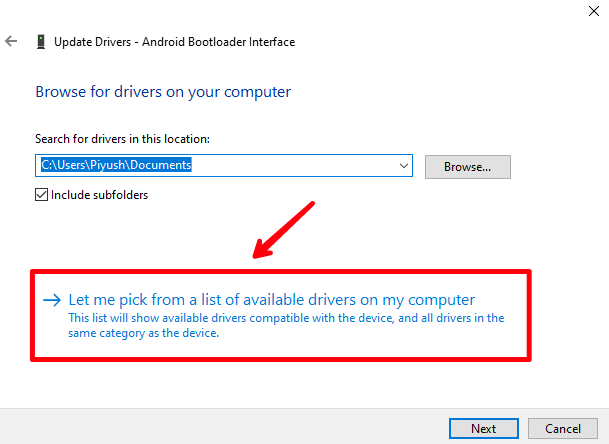
Task: Click the description 'This list will show available drivers'
Action: pyautogui.click(x=286, y=325)
